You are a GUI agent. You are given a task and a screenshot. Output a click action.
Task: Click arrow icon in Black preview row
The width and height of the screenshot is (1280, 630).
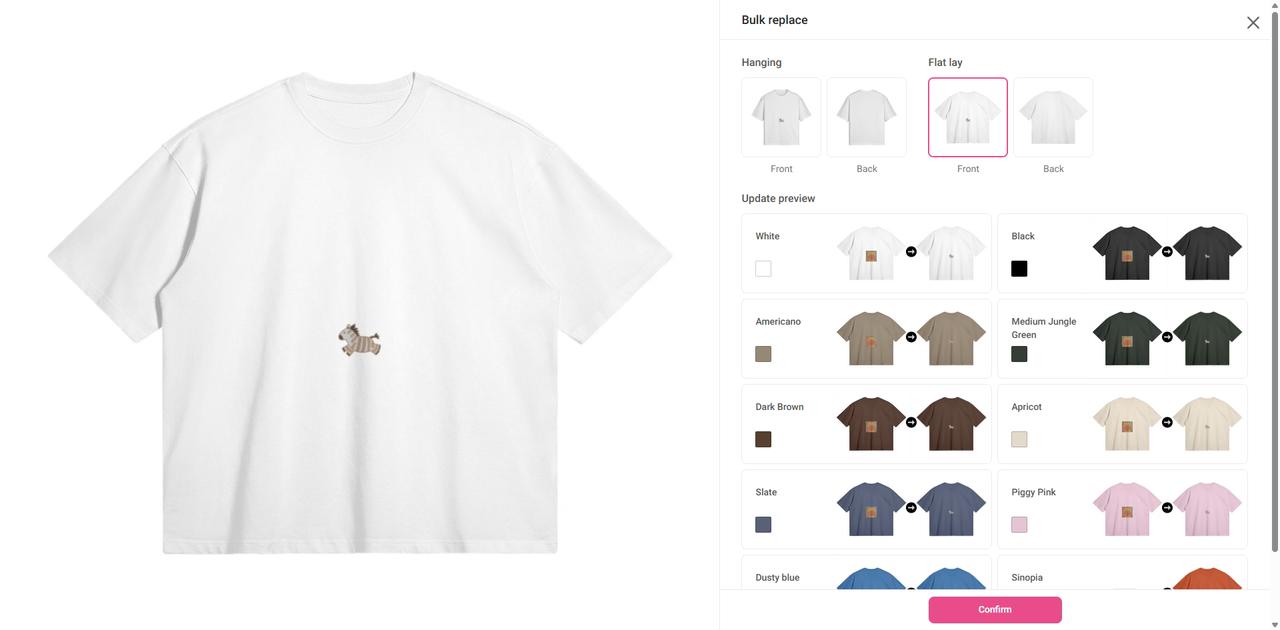tap(1167, 252)
